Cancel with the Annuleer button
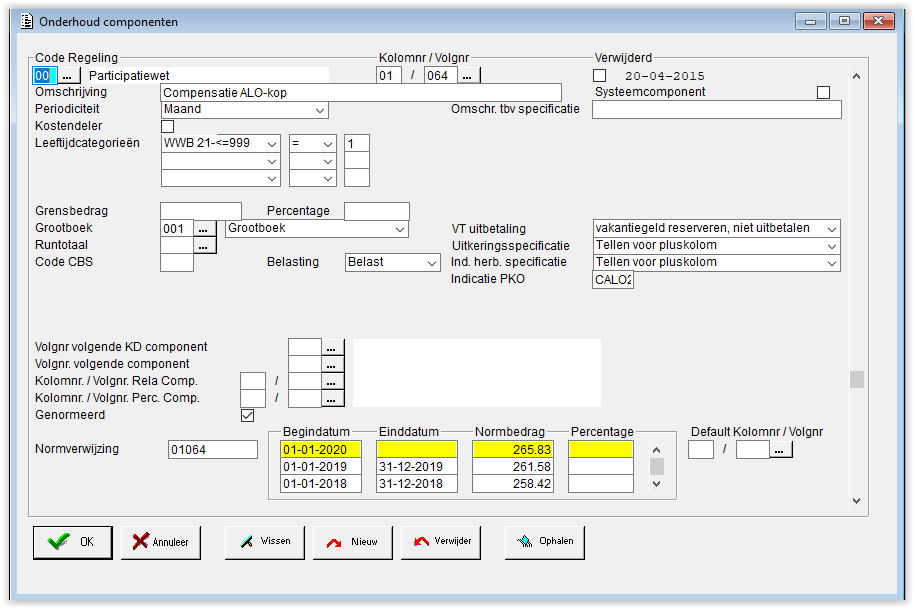Viewport: 914px width, 608px height. (161, 542)
